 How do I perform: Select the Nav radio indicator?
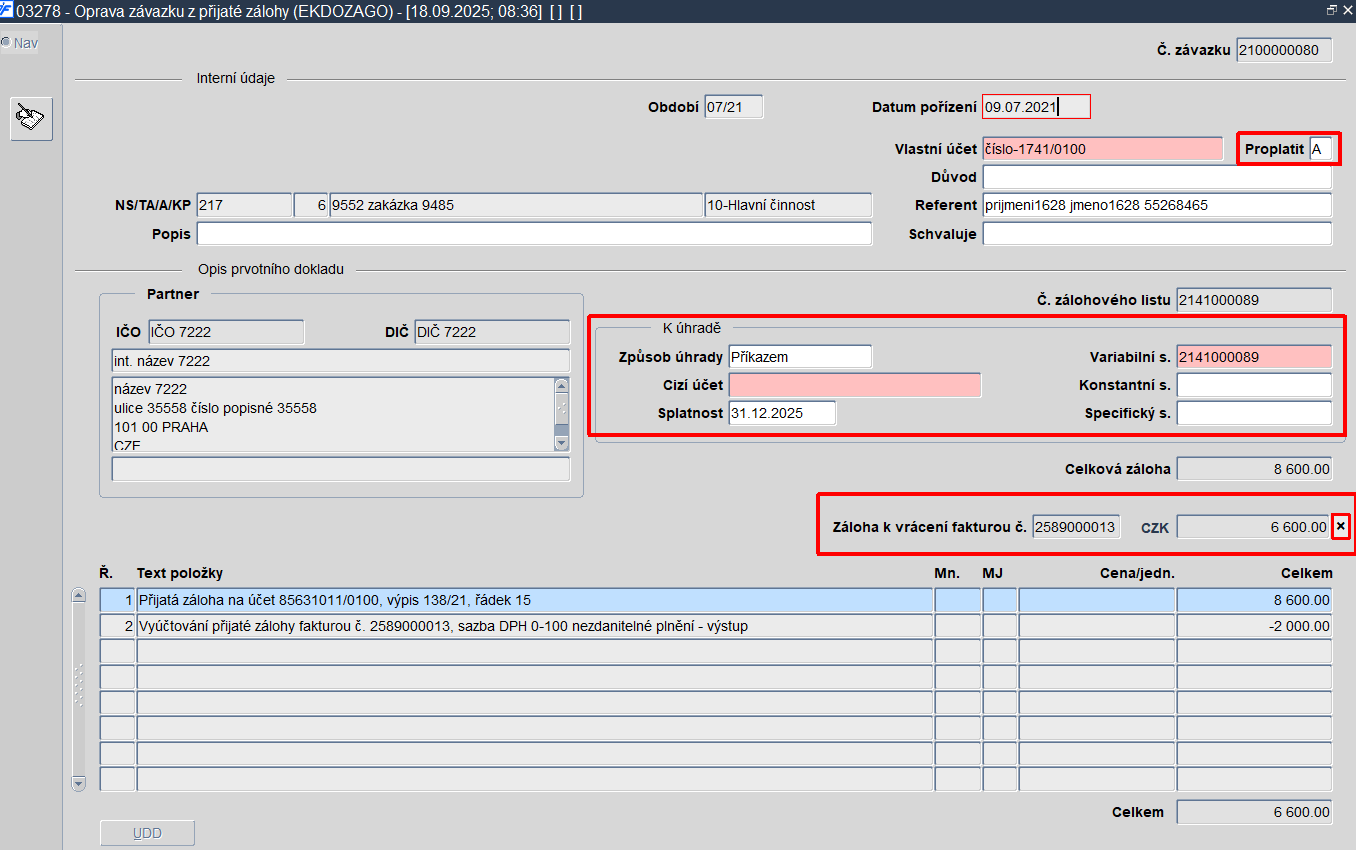coord(6,42)
